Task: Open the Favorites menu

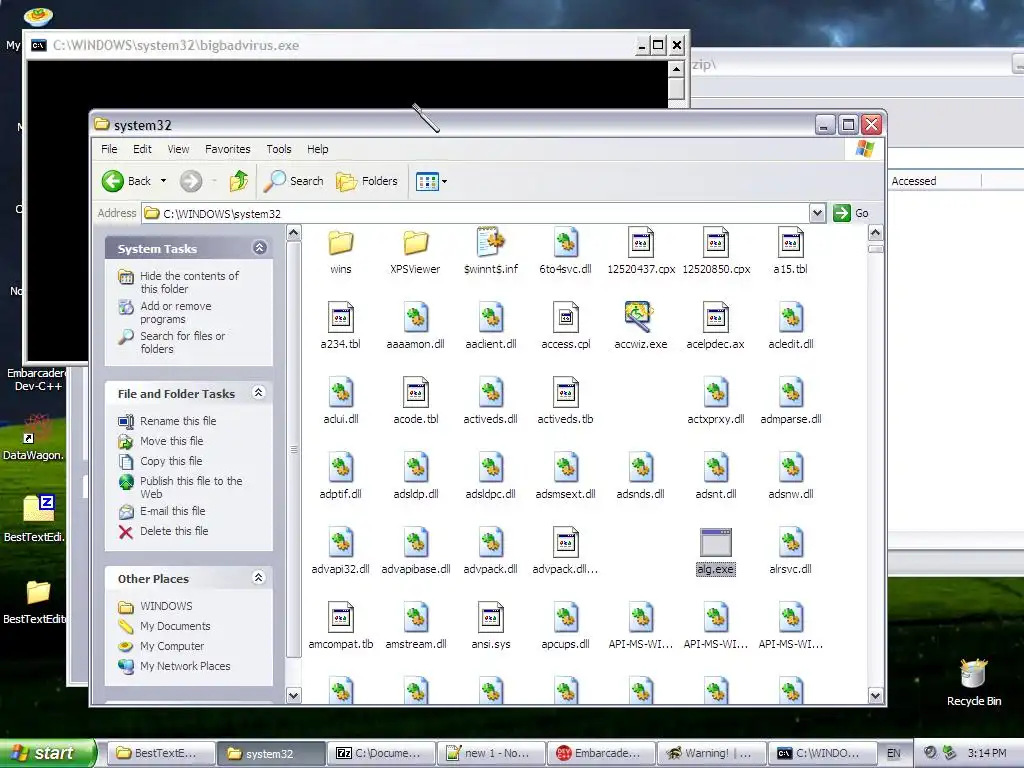Action: (x=227, y=149)
